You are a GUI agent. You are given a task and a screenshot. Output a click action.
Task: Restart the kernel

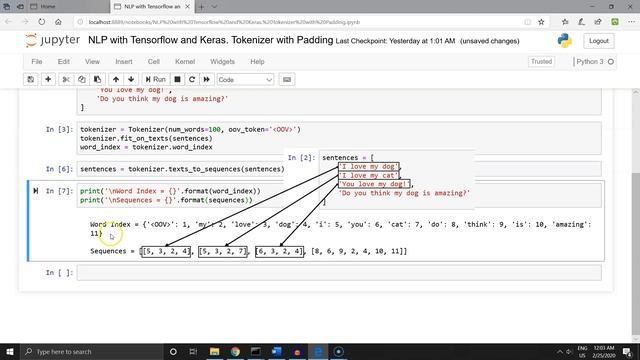(x=192, y=80)
